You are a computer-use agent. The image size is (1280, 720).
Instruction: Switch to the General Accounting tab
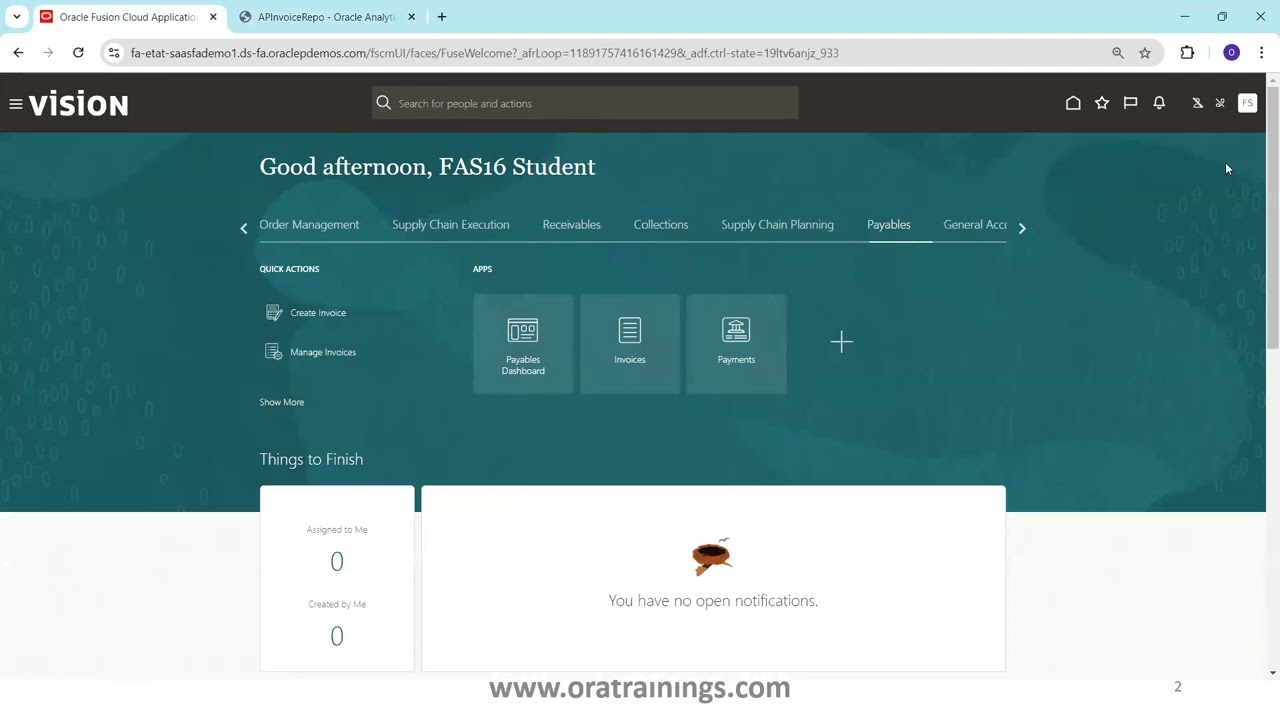[975, 225]
